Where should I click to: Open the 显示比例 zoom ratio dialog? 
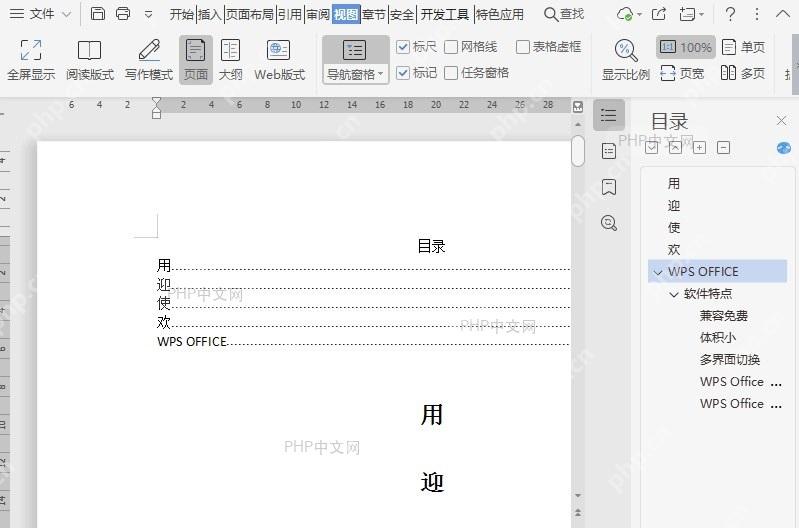626,60
